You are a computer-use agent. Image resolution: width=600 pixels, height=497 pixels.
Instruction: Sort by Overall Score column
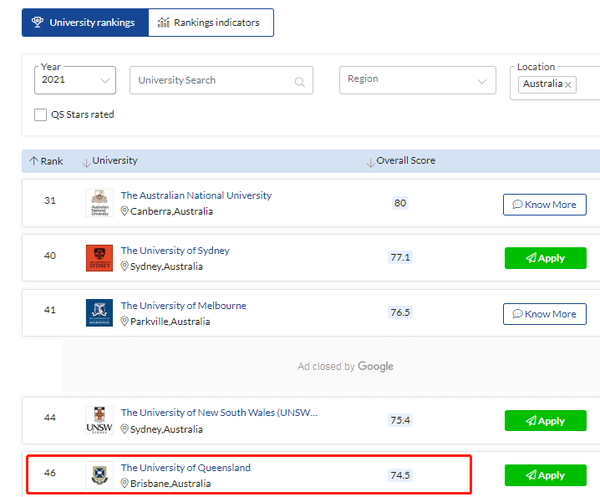401,161
